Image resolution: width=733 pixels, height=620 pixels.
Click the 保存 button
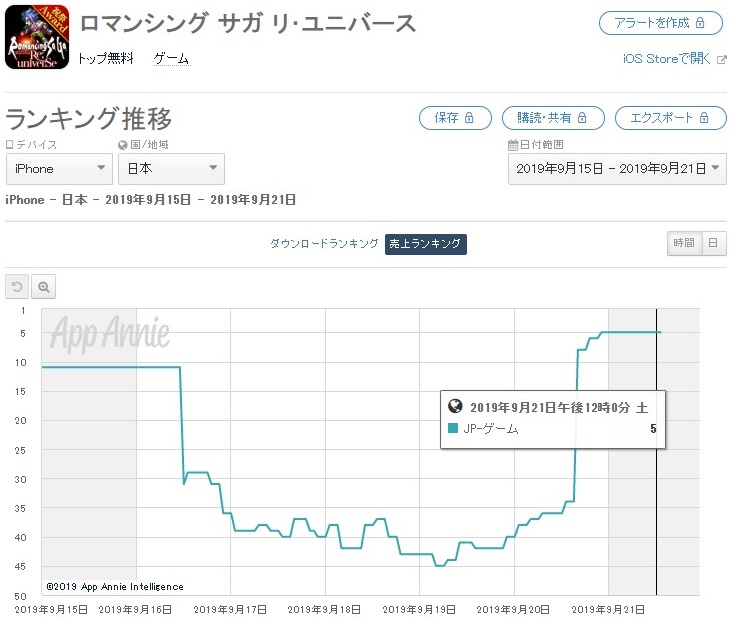455,118
